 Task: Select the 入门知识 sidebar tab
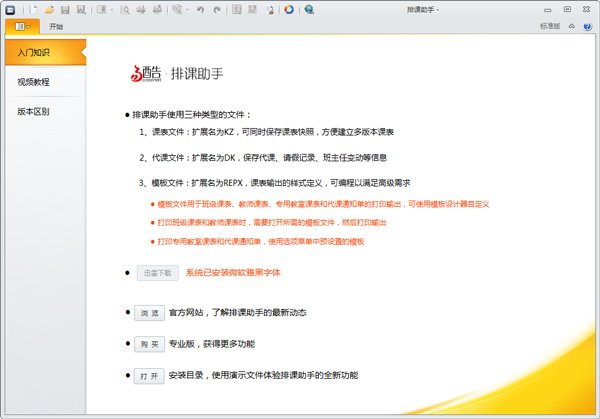point(46,52)
